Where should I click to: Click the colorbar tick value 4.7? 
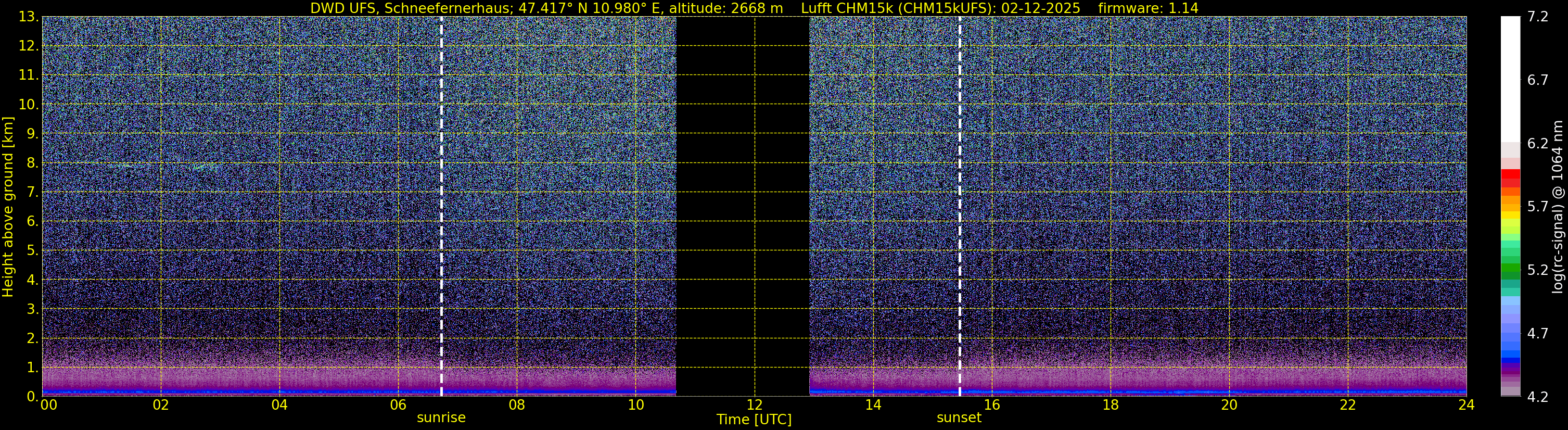1538,334
